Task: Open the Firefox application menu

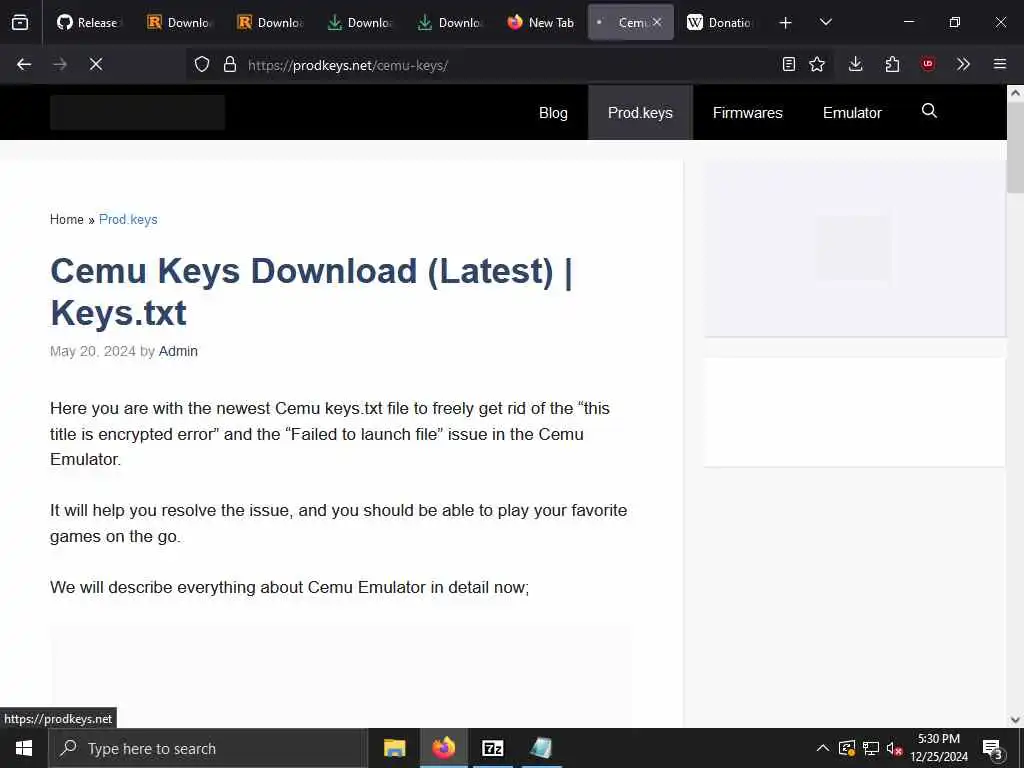Action: tap(1000, 64)
